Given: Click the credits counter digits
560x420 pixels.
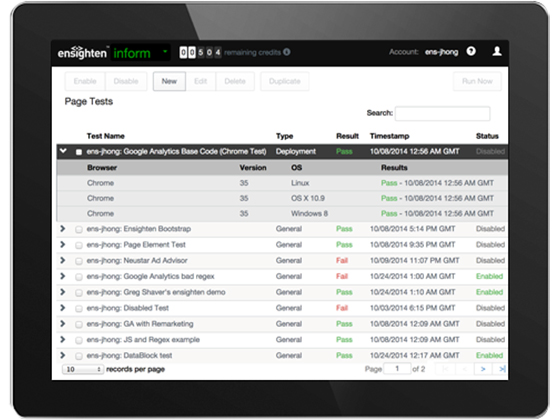Looking at the screenshot, I should [x=200, y=52].
